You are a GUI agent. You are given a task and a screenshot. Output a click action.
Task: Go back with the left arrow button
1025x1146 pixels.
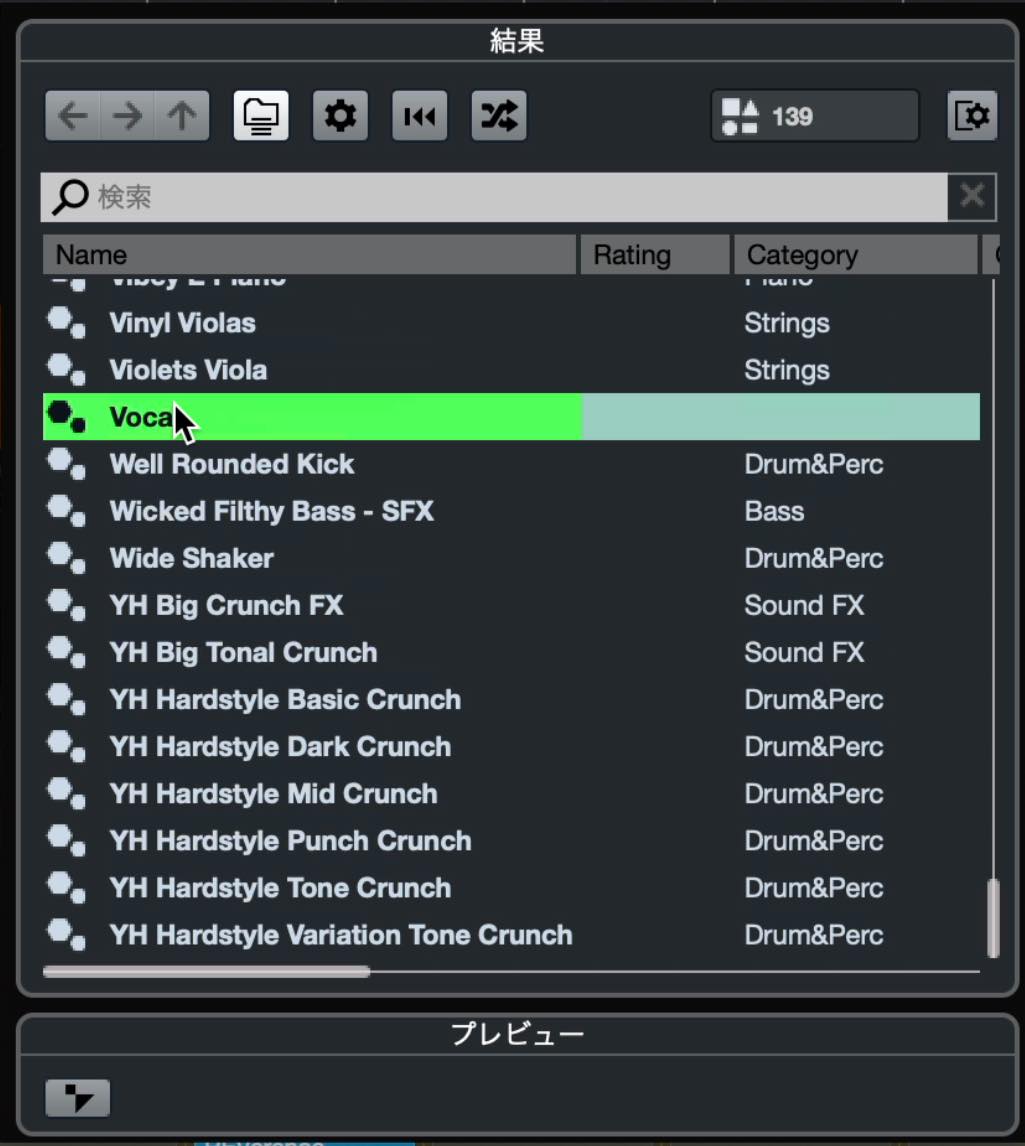72,115
